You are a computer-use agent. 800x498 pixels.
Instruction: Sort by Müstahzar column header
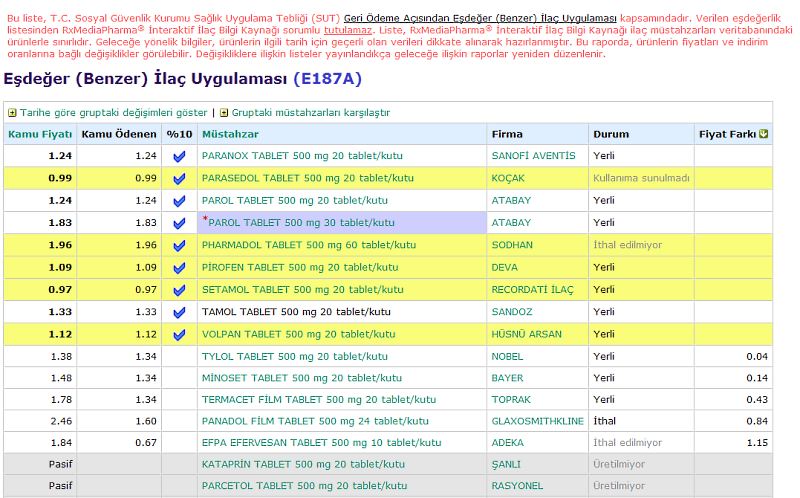[x=230, y=134]
